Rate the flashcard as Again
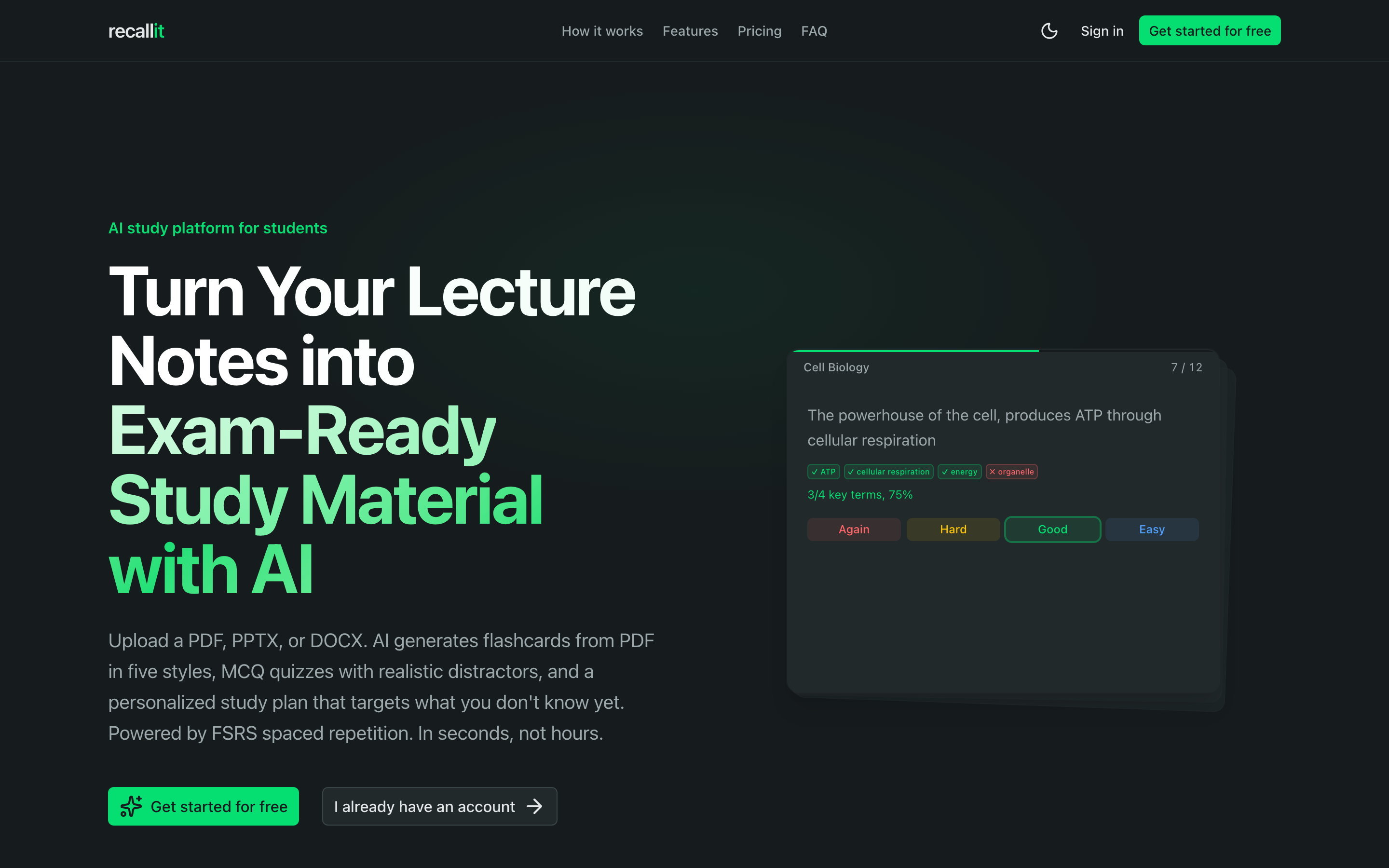The height and width of the screenshot is (868, 1389). click(854, 529)
